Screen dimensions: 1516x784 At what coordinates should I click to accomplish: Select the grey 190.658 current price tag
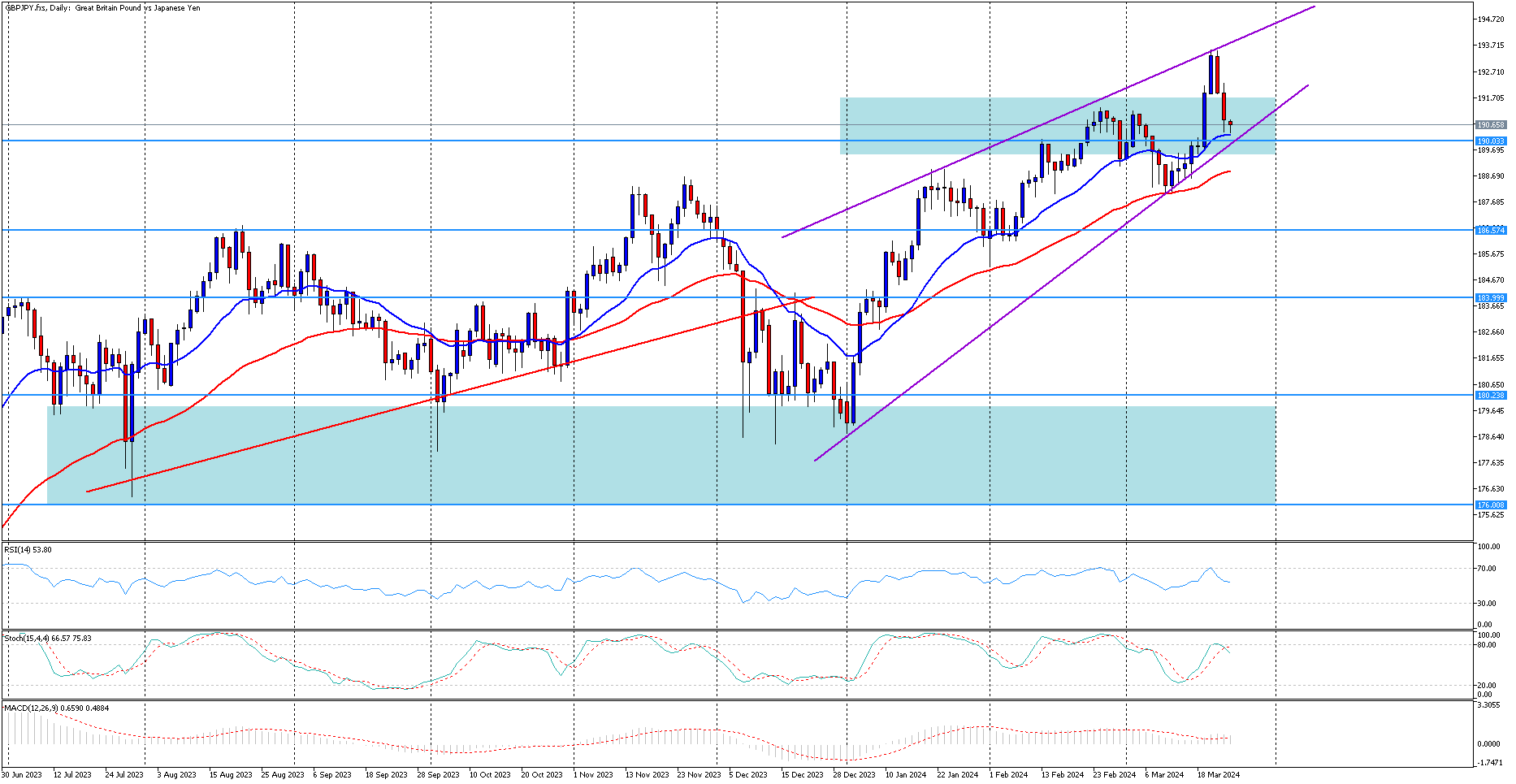(1491, 125)
